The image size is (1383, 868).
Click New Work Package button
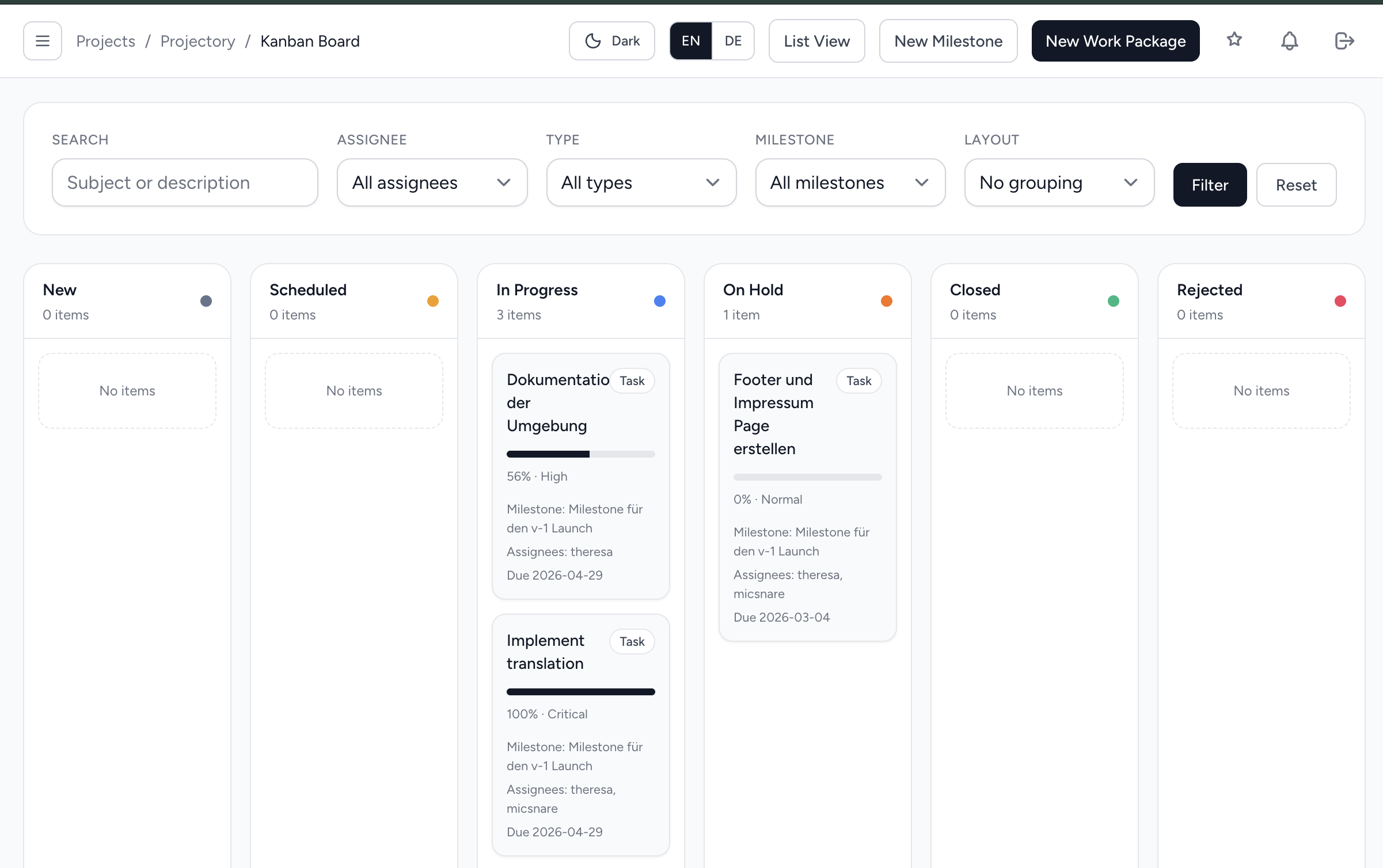(1115, 41)
